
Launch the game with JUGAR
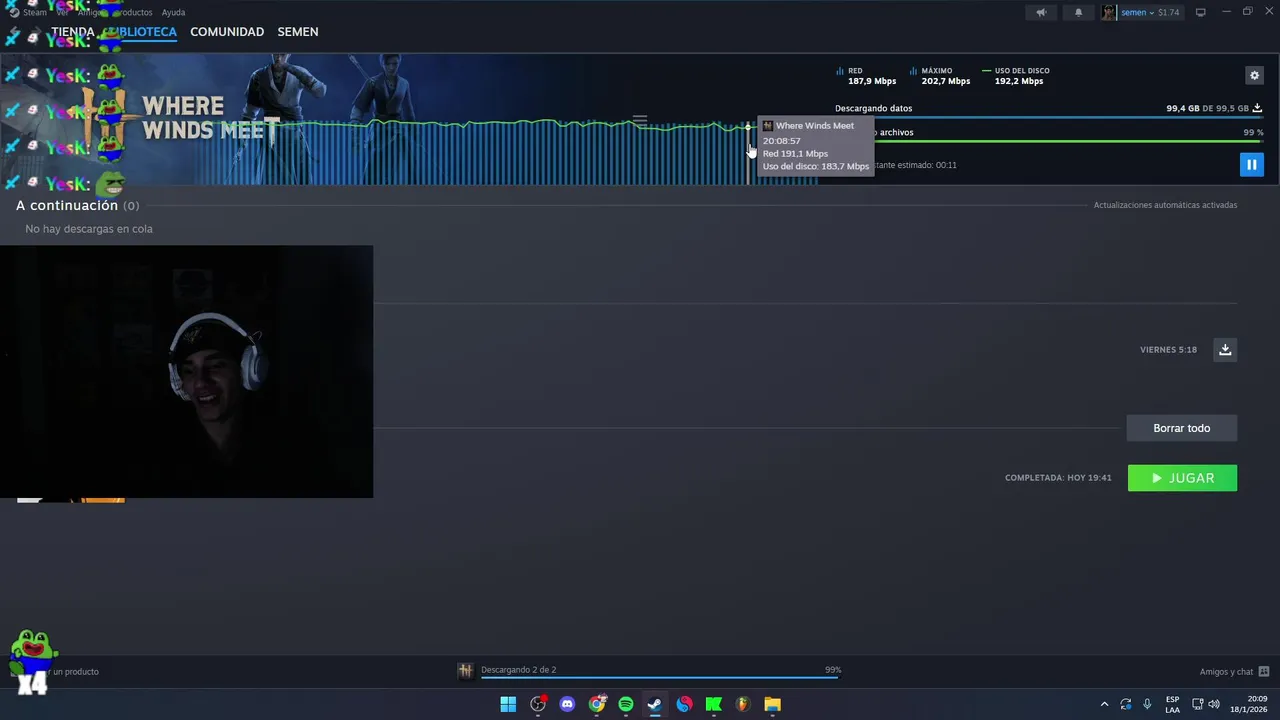click(1182, 478)
